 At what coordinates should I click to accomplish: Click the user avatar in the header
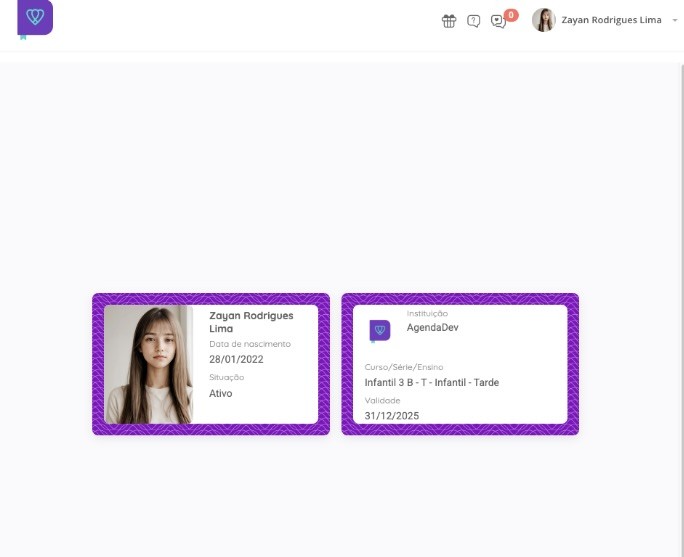coord(544,20)
